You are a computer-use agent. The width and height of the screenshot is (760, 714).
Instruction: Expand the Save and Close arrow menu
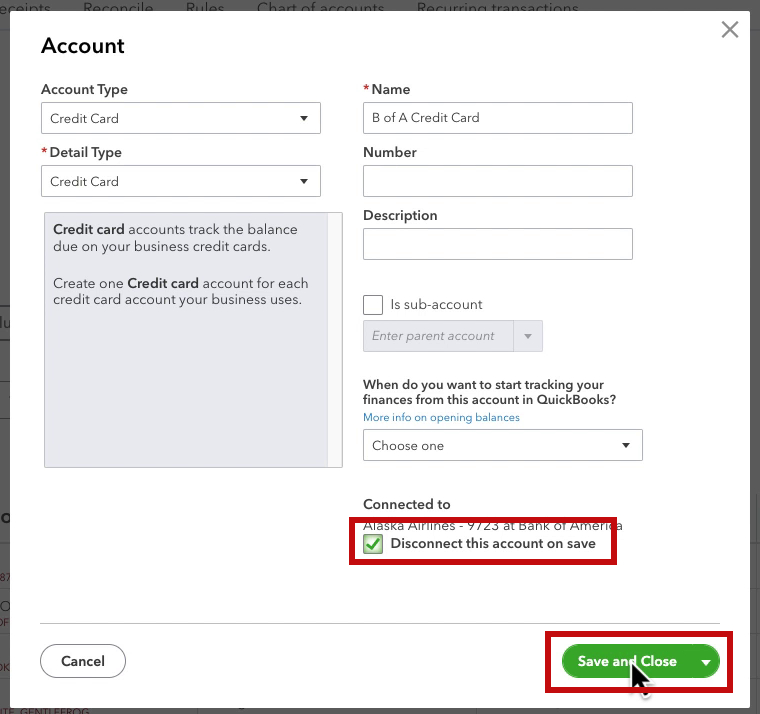tap(706, 661)
